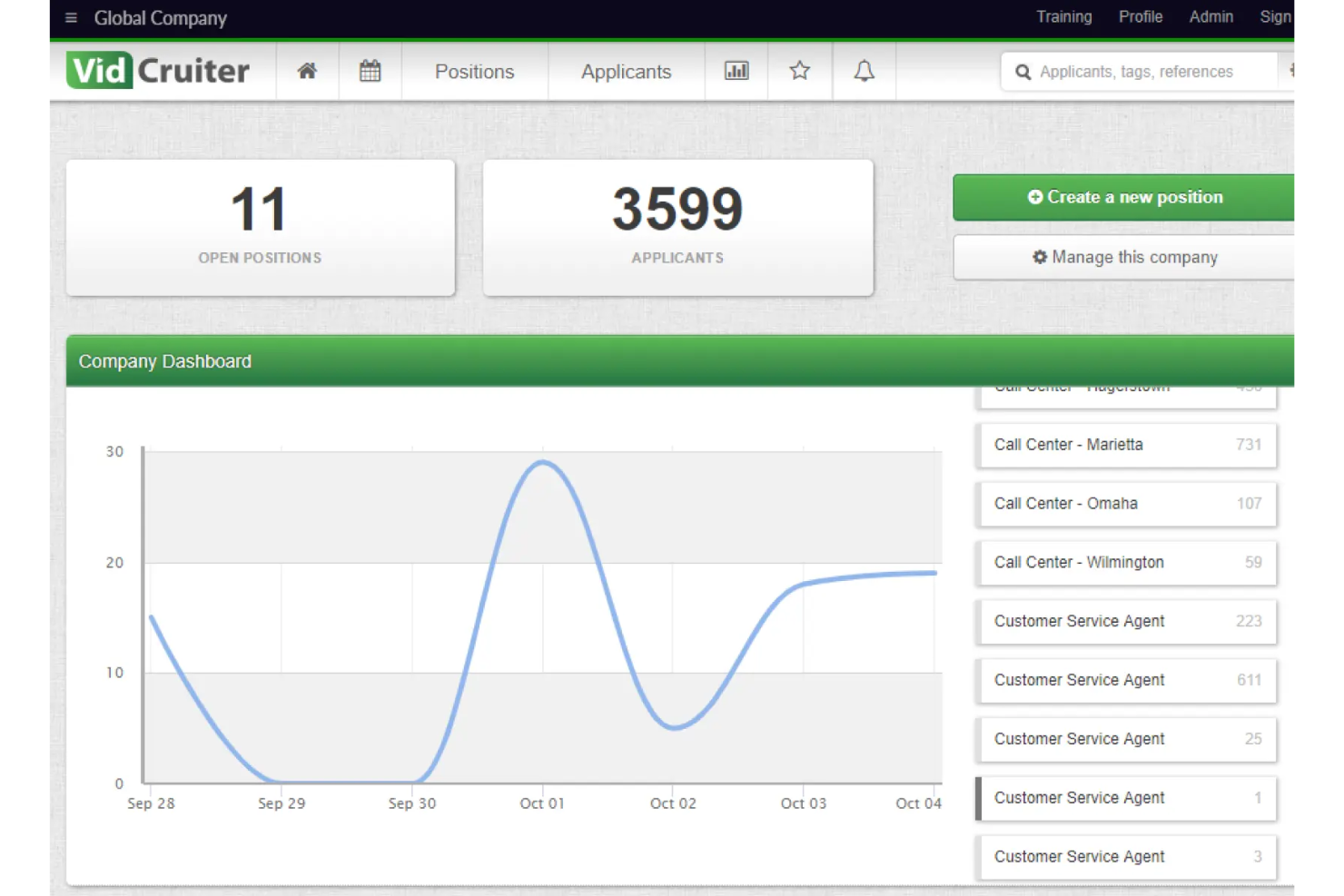Click the gear icon on Manage this company
The width and height of the screenshot is (1344, 896).
click(1040, 257)
